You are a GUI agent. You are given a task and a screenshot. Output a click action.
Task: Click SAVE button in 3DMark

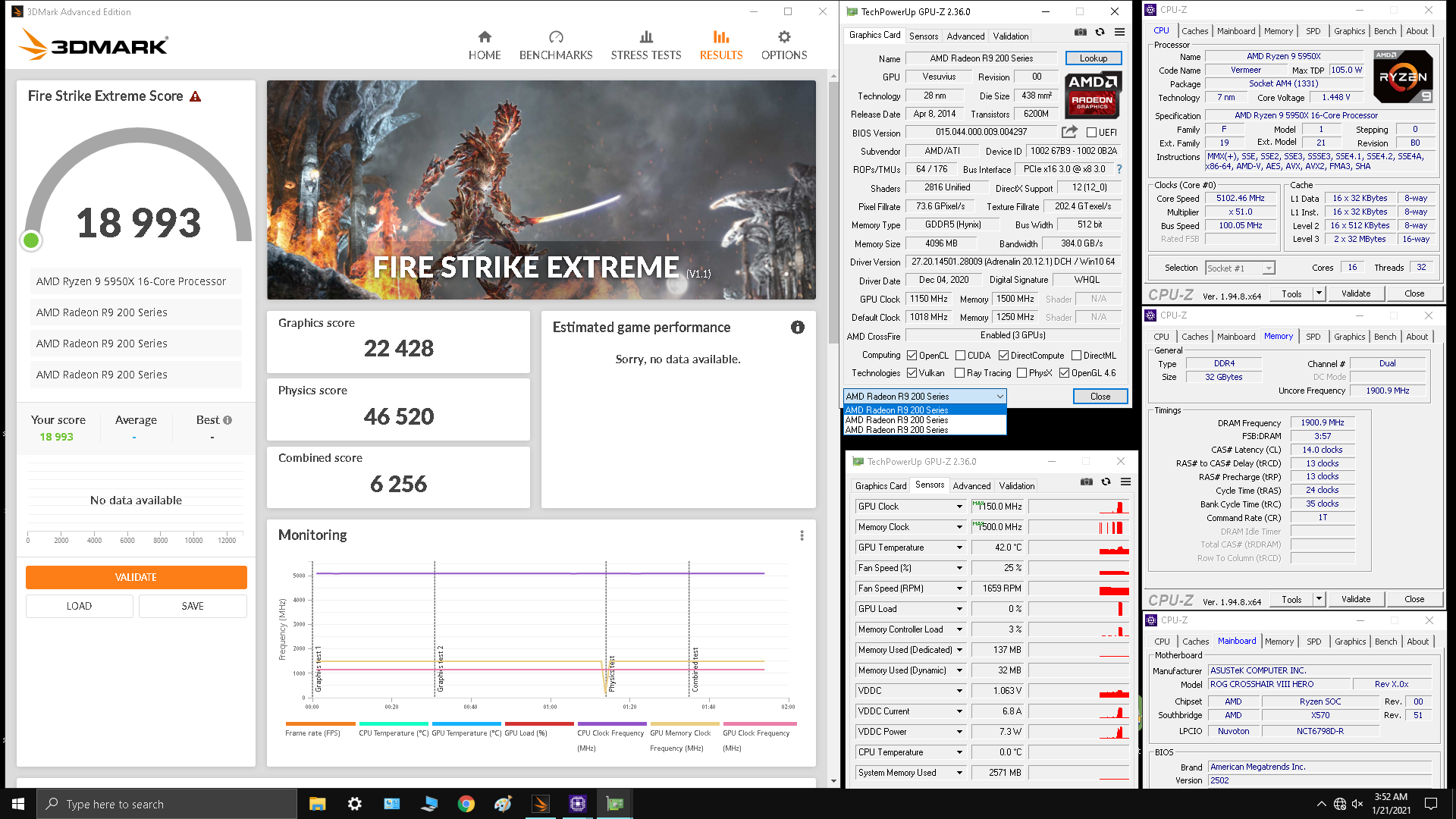tap(193, 606)
